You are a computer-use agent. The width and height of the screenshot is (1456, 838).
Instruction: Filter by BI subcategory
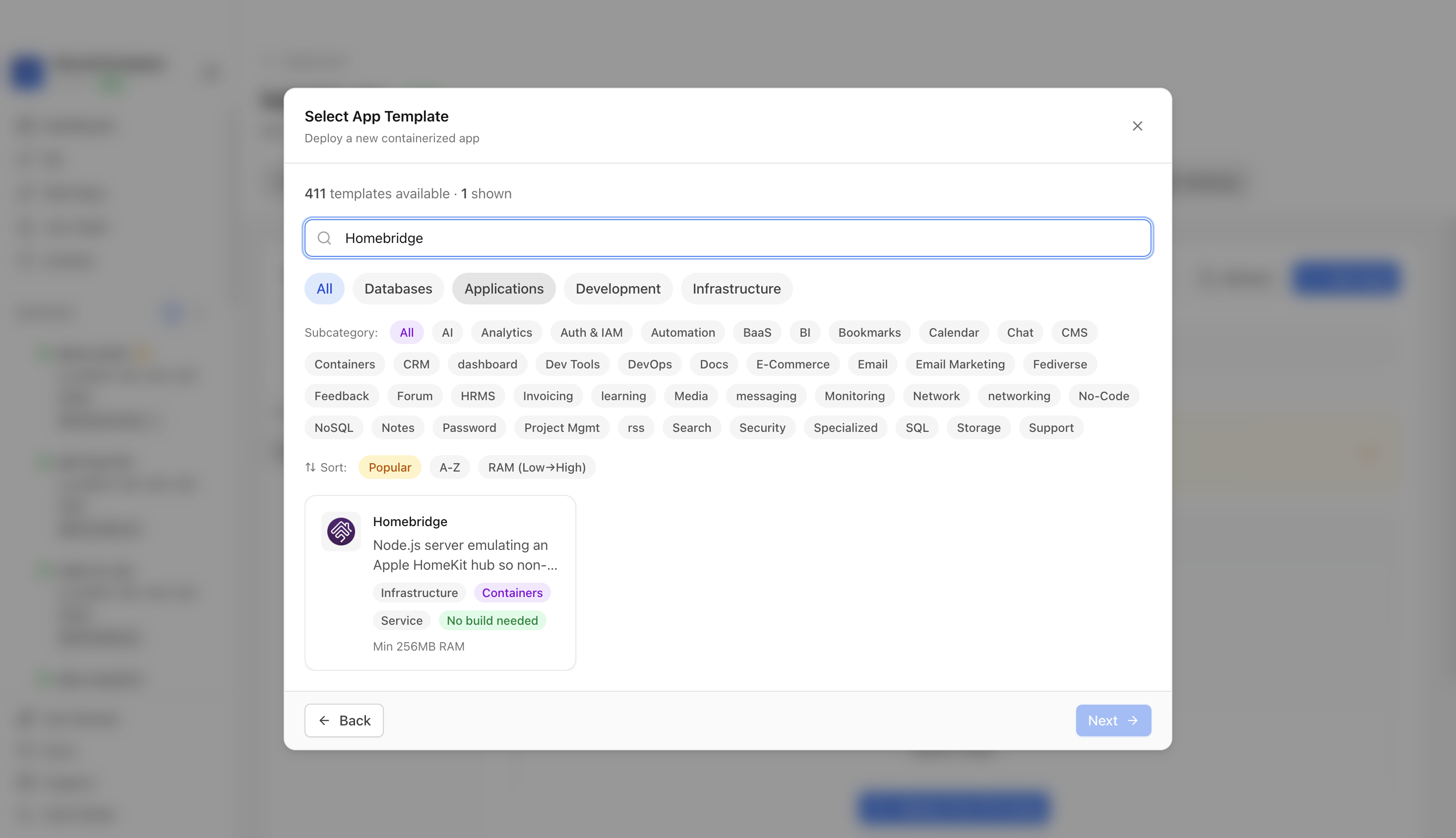pos(804,332)
